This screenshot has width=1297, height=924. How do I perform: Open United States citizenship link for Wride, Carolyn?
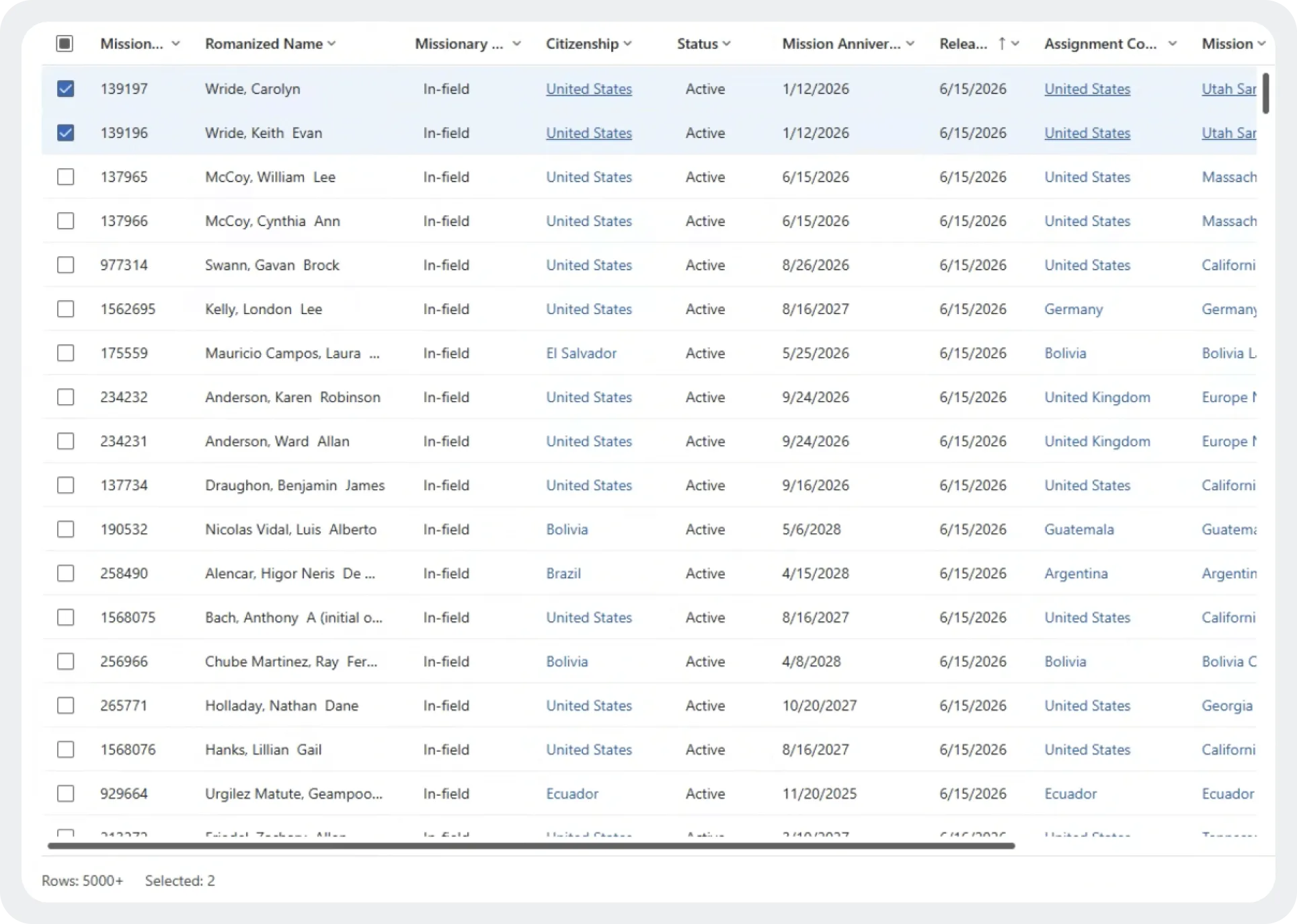[x=589, y=89]
